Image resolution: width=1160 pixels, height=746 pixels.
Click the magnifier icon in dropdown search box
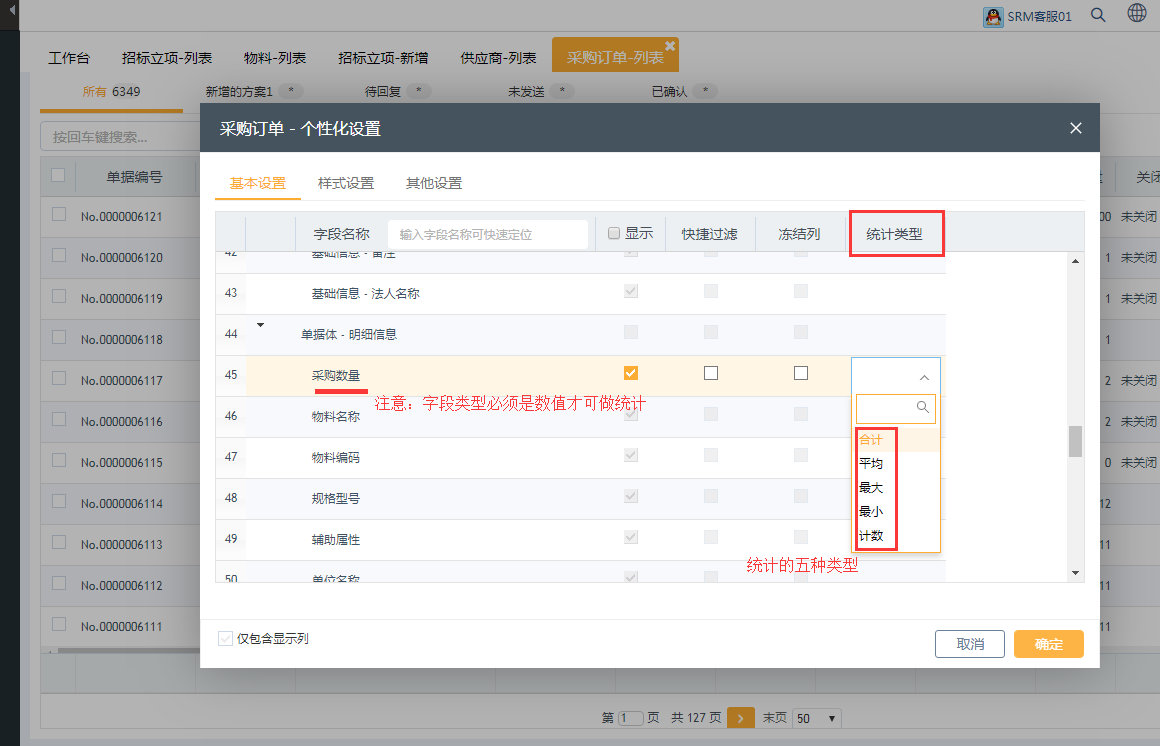pyautogui.click(x=923, y=407)
